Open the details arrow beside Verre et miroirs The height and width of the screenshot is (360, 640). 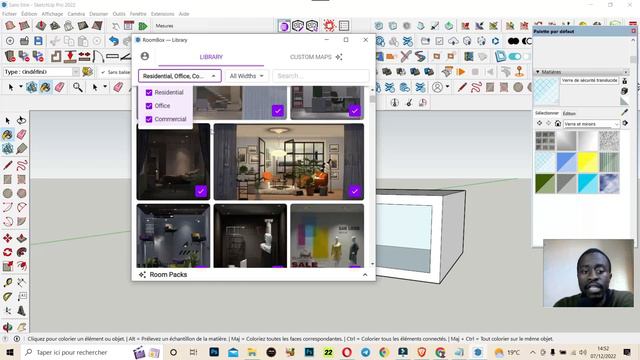click(625, 123)
